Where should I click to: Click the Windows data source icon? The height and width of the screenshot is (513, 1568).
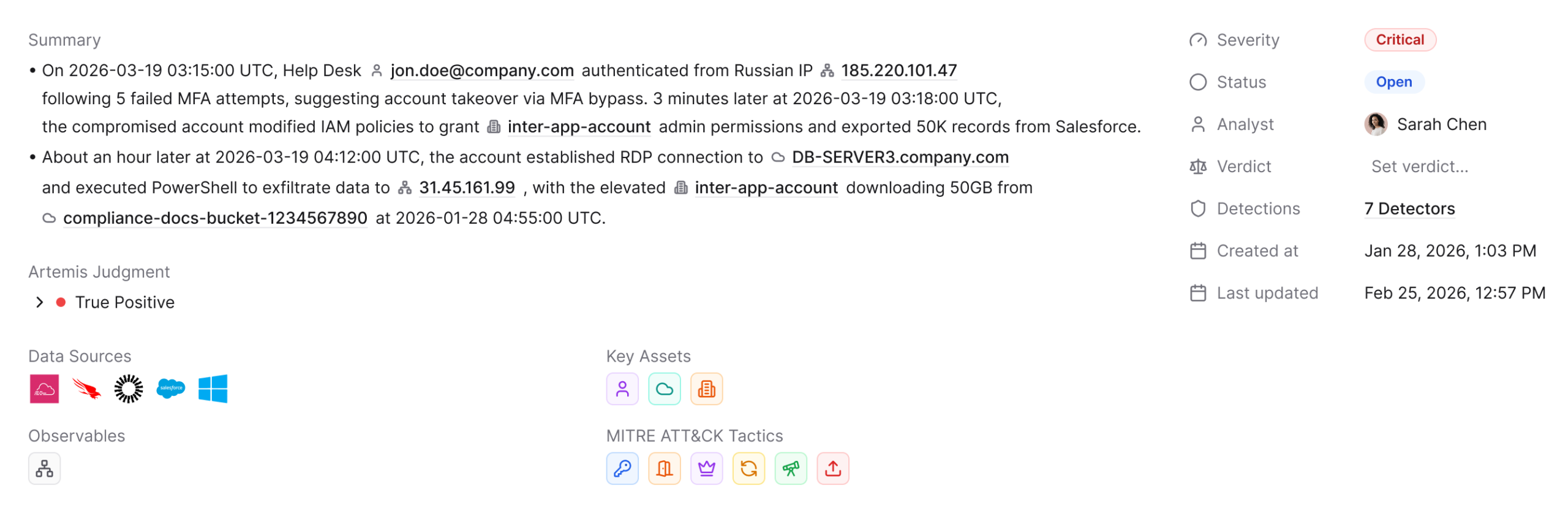(213, 389)
